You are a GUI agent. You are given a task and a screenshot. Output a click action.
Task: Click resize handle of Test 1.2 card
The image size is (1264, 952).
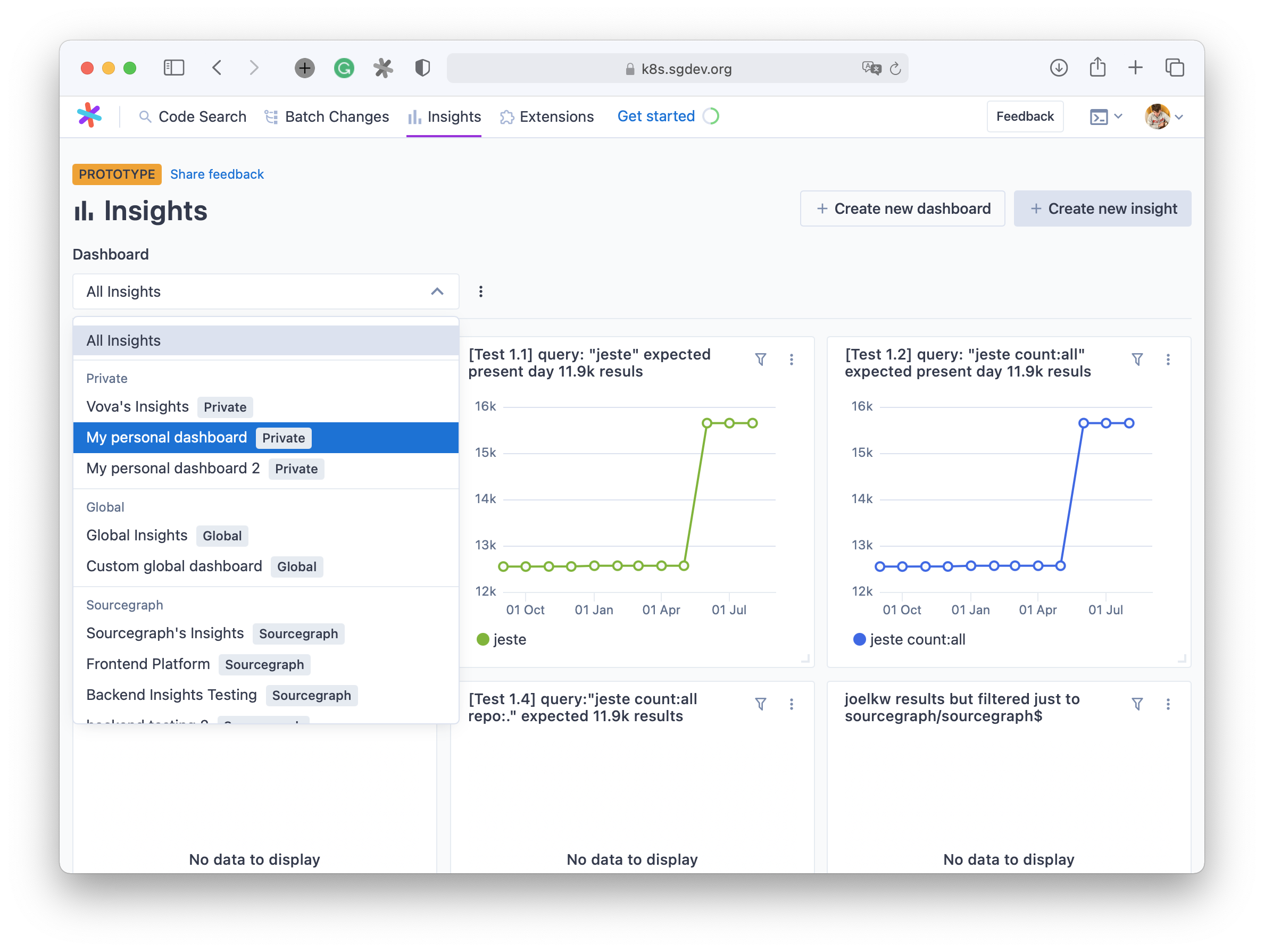click(x=1181, y=658)
